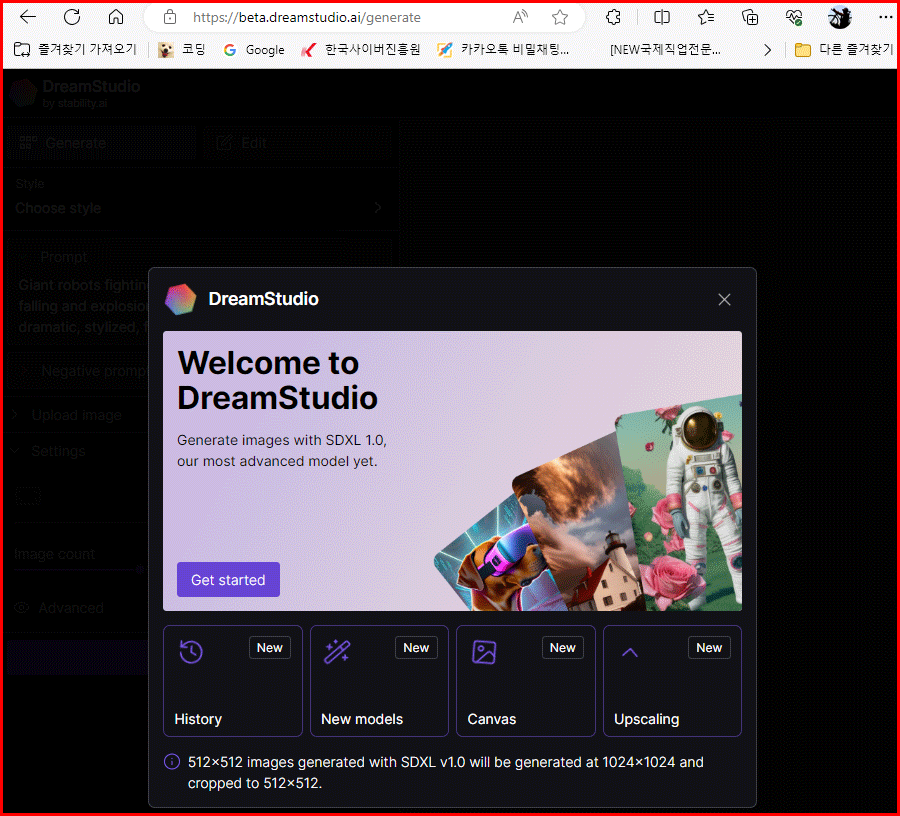Switch to the Generate tab
Screen dimensions: 900x816
click(x=102, y=143)
